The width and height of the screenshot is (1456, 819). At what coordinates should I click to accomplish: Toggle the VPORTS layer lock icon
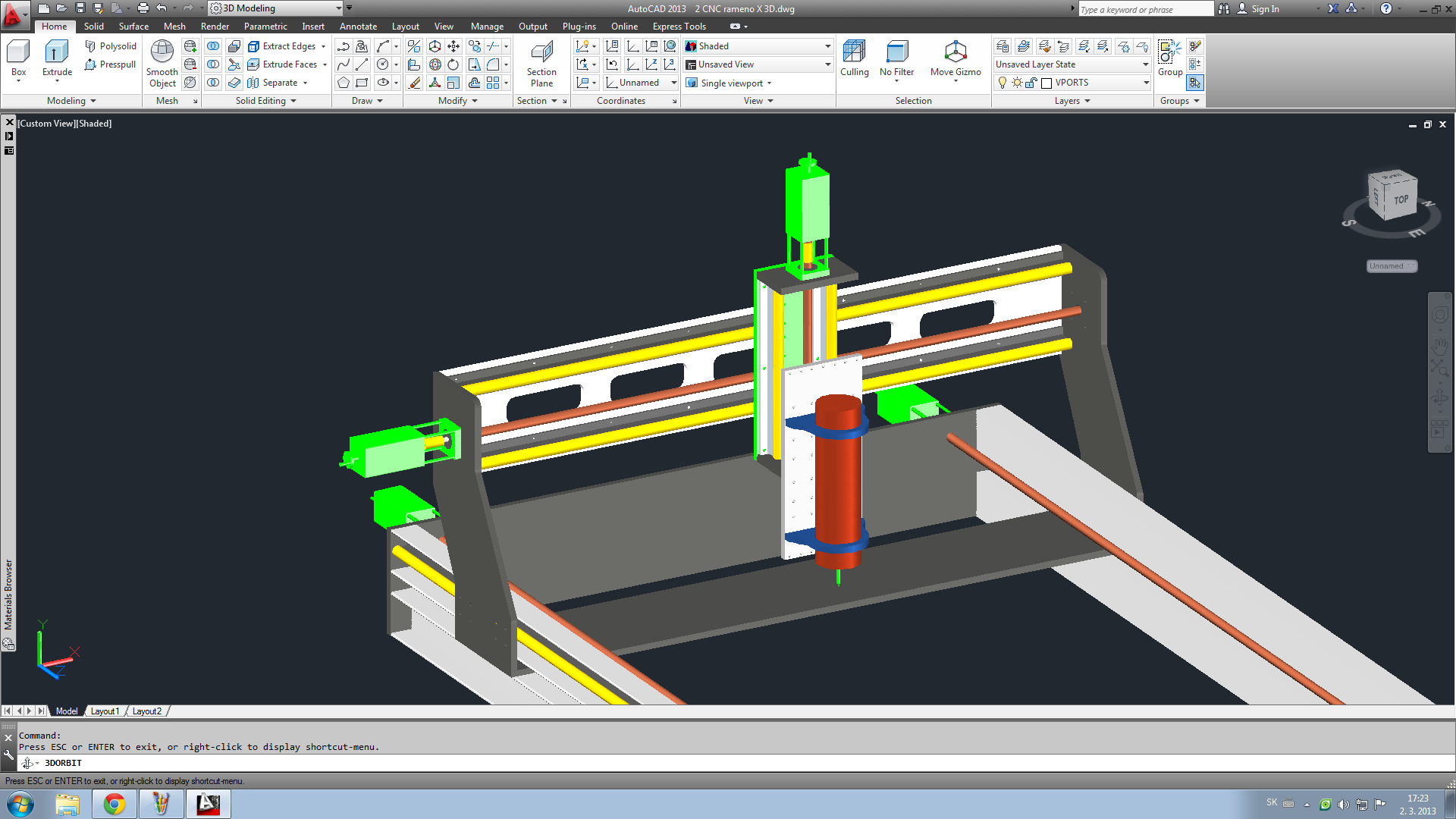coord(1031,83)
